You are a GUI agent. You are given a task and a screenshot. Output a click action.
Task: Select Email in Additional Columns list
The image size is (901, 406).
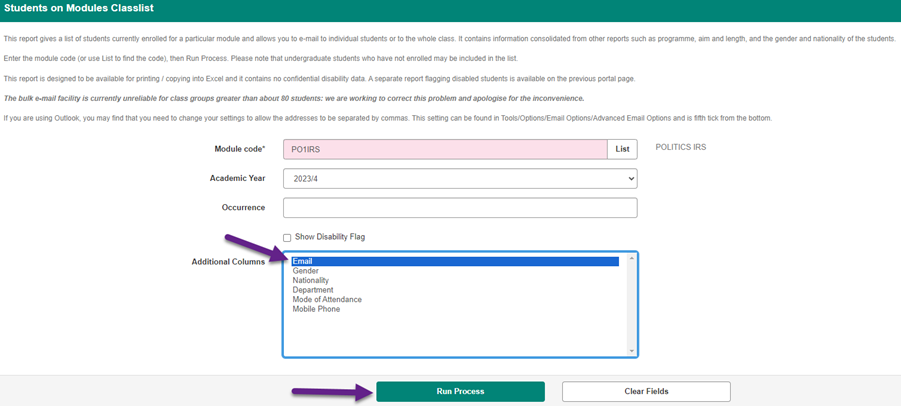tap(303, 262)
